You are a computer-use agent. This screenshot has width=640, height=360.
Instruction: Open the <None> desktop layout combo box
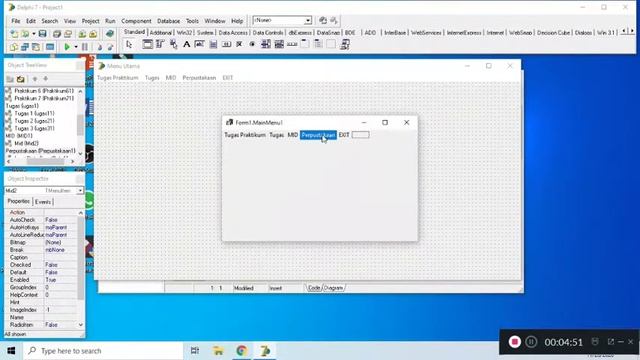click(x=282, y=20)
